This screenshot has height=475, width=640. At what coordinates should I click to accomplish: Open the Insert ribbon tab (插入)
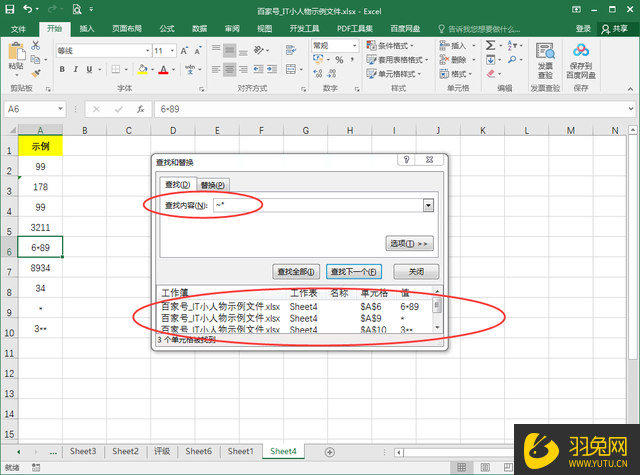click(87, 29)
